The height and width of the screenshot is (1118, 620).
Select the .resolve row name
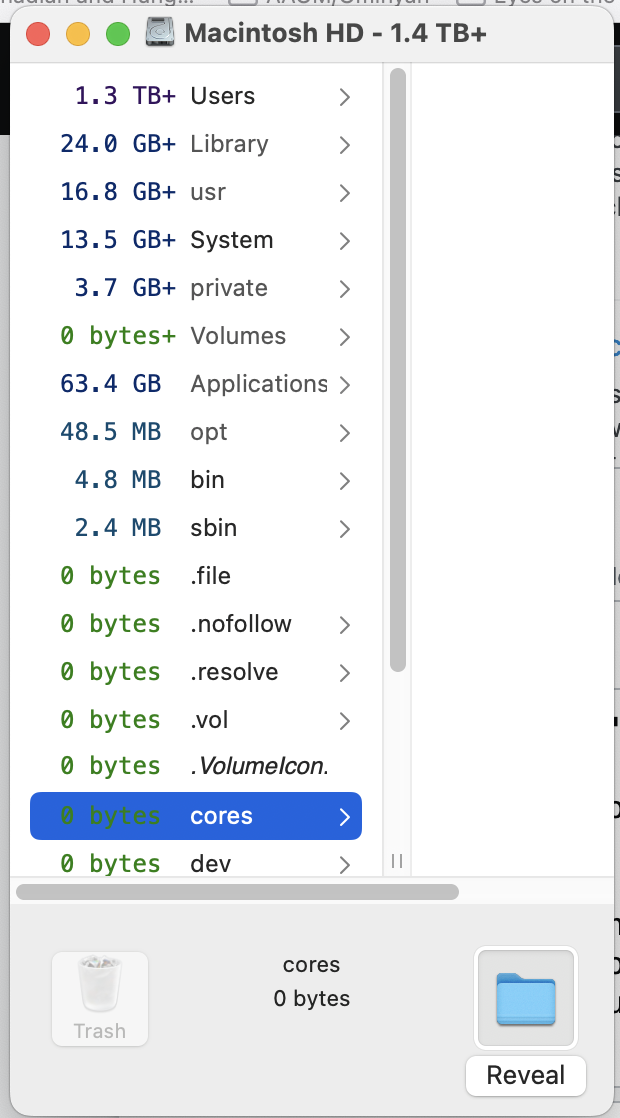tap(234, 672)
